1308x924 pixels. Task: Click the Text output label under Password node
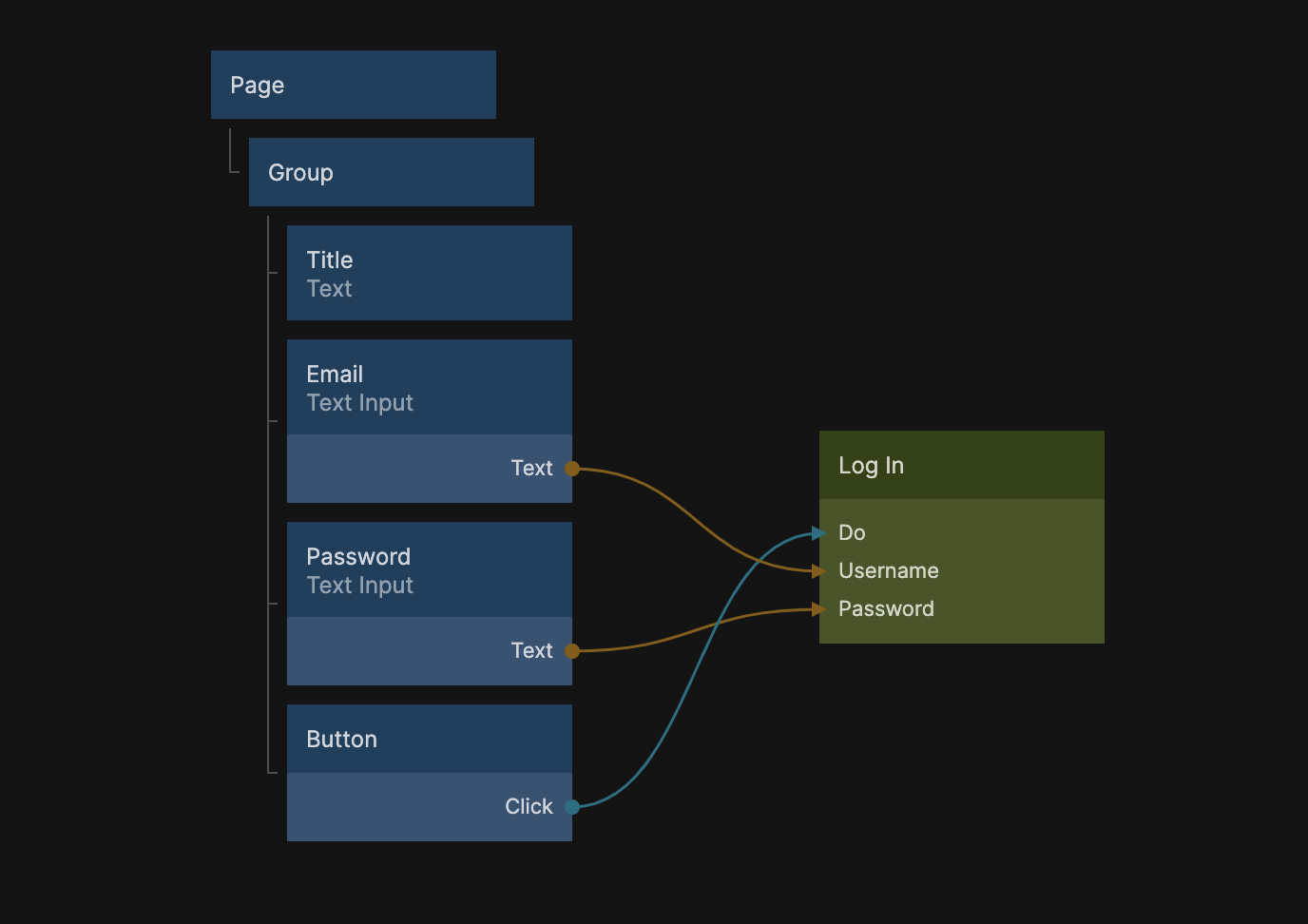pyautogui.click(x=531, y=650)
